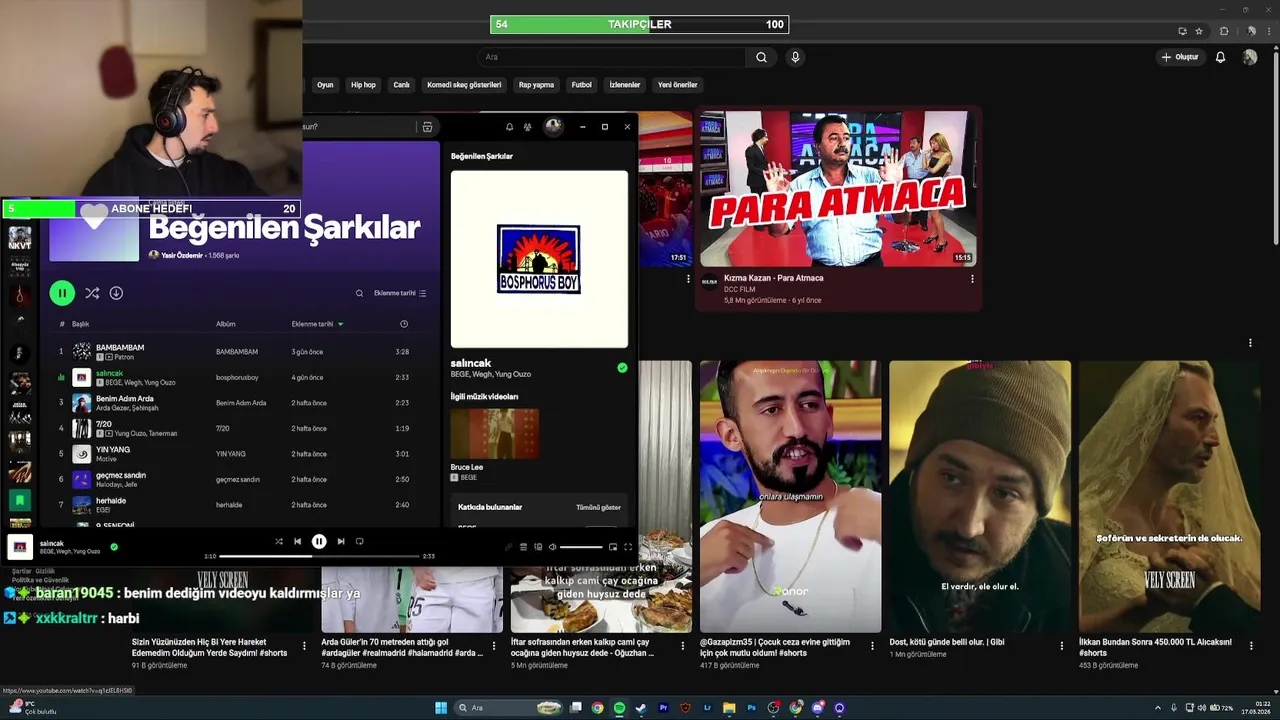Adjust the Spotify volume slider
Image resolution: width=1280 pixels, height=720 pixels.
[x=581, y=547]
